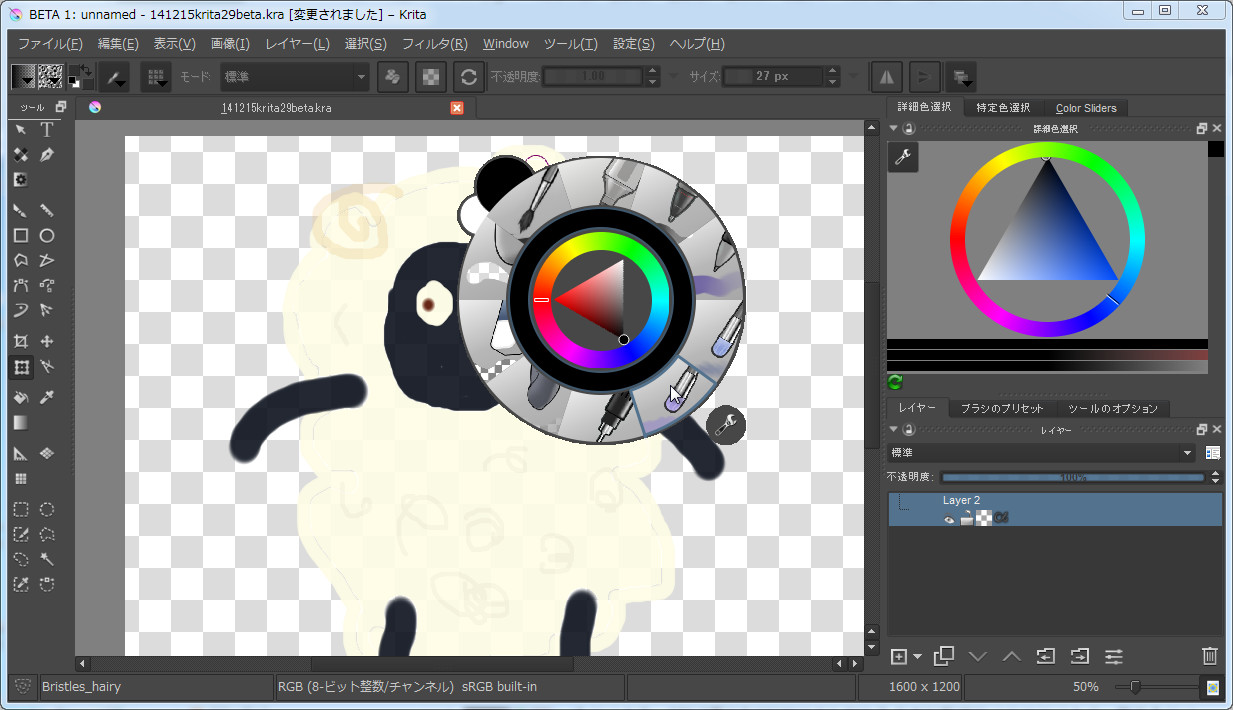This screenshot has width=1233, height=710.
Task: Select the Gradient fill tool
Action: [20, 422]
